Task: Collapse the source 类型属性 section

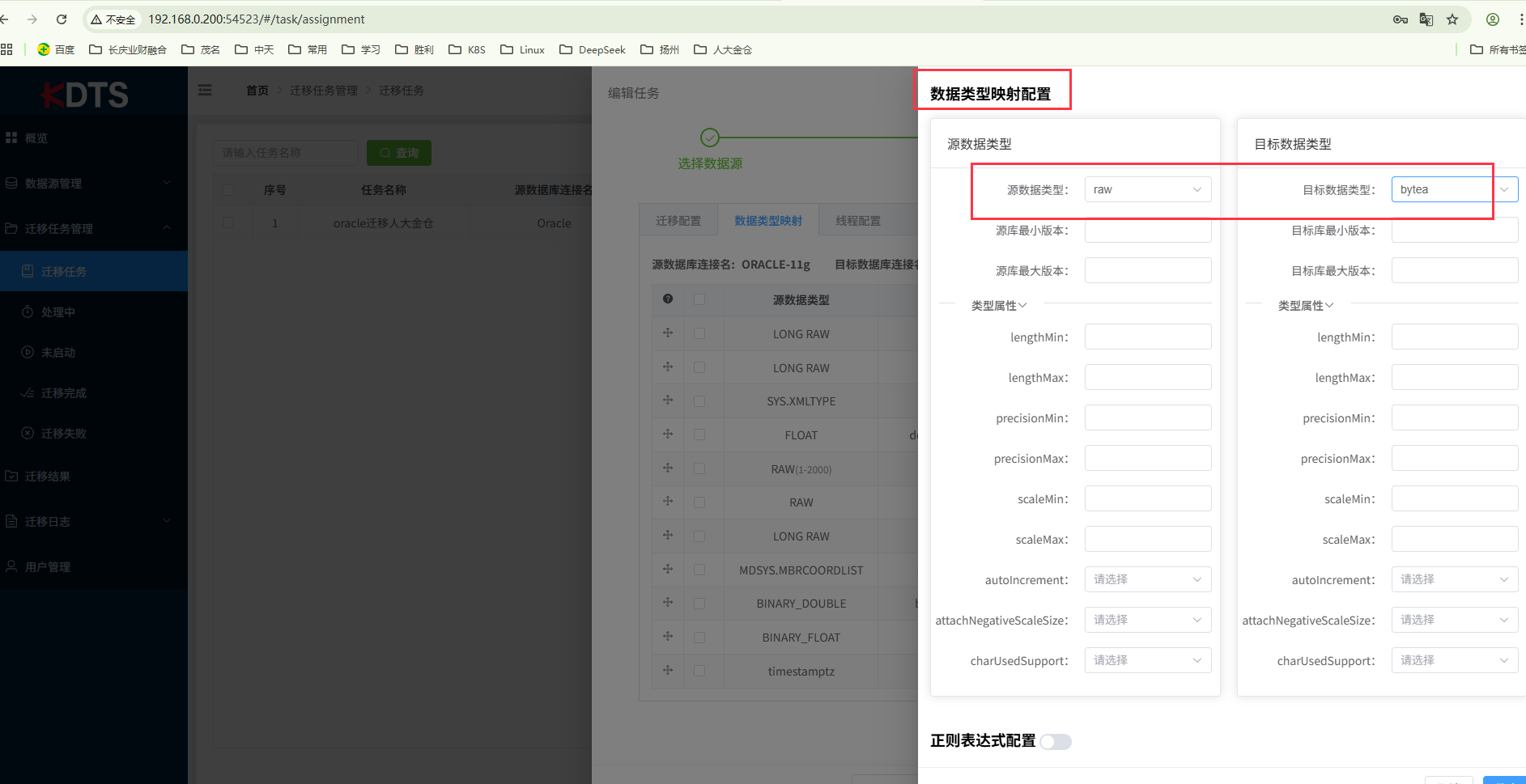Action: (999, 305)
